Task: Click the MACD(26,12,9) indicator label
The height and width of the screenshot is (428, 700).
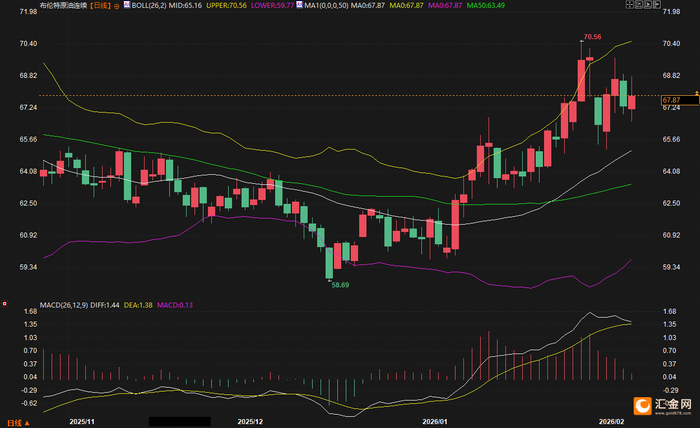Action: pyautogui.click(x=64, y=305)
